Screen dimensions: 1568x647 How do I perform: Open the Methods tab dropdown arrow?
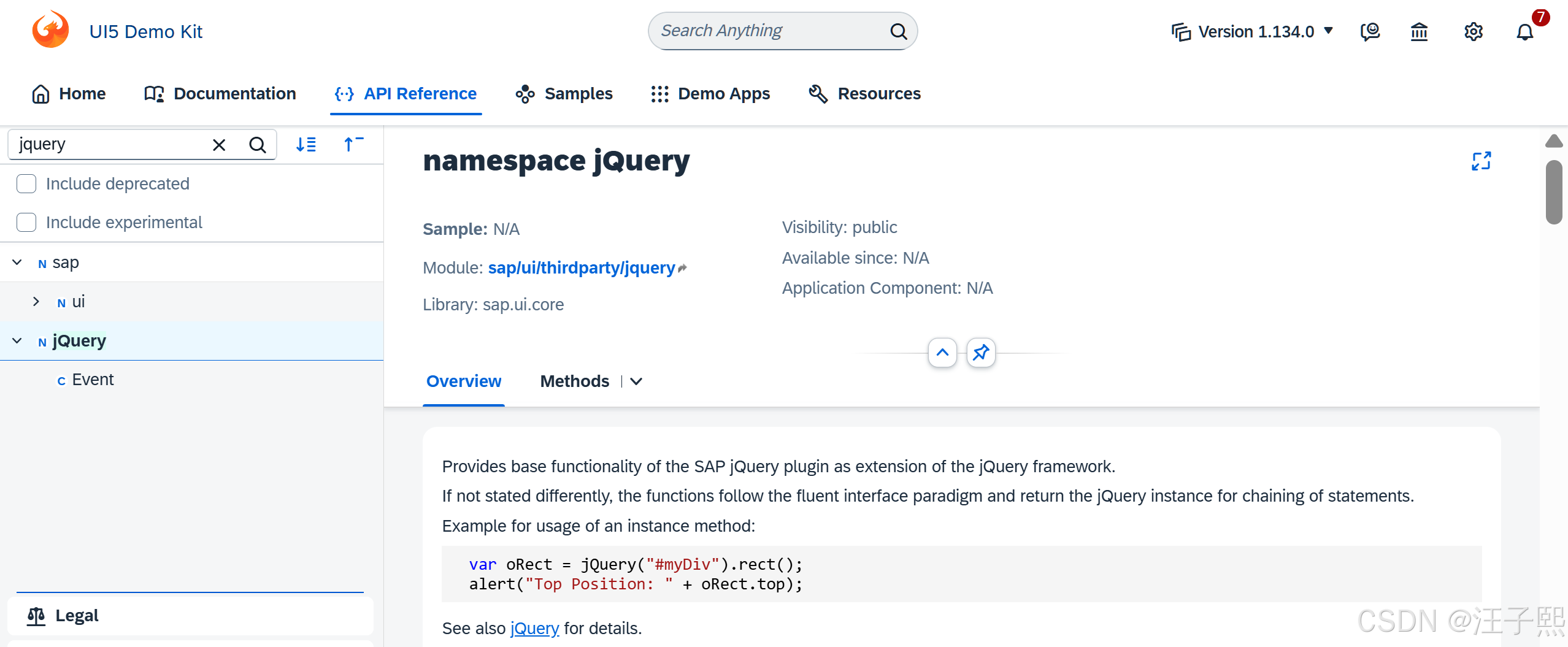636,381
